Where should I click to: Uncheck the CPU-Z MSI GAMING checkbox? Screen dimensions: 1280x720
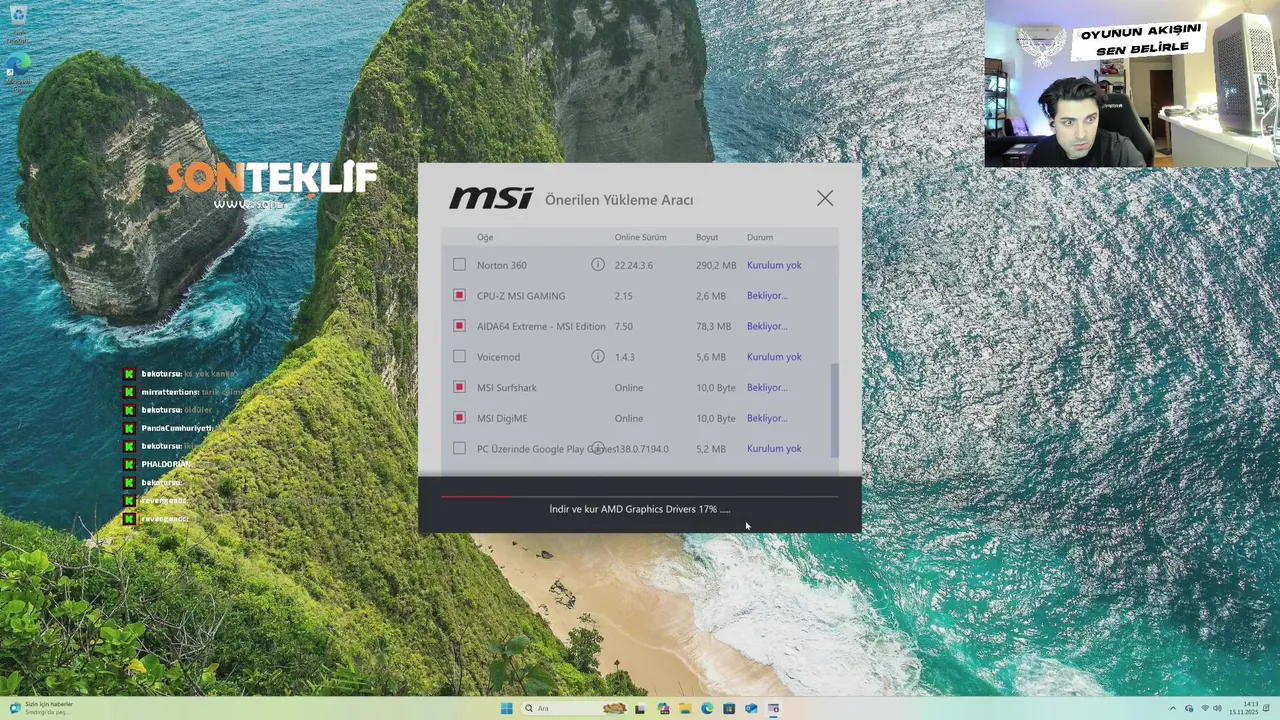click(x=459, y=296)
